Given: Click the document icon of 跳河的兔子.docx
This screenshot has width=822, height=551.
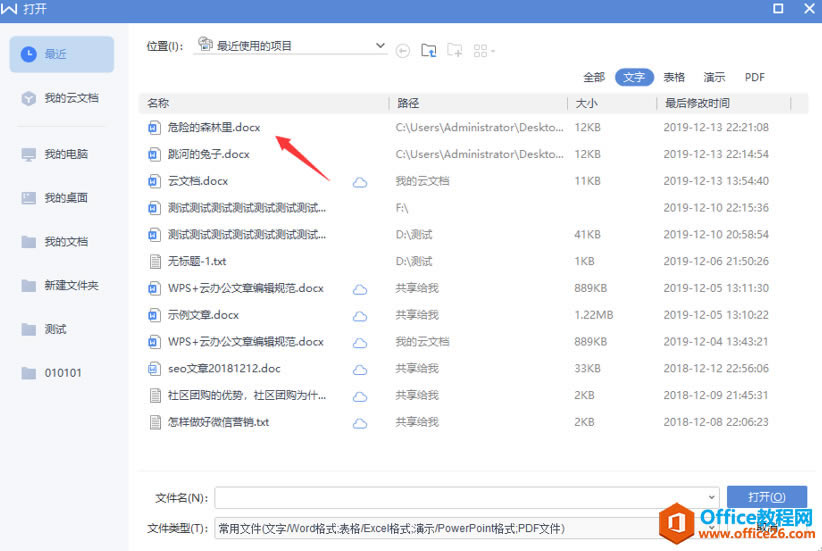Looking at the screenshot, I should [154, 154].
